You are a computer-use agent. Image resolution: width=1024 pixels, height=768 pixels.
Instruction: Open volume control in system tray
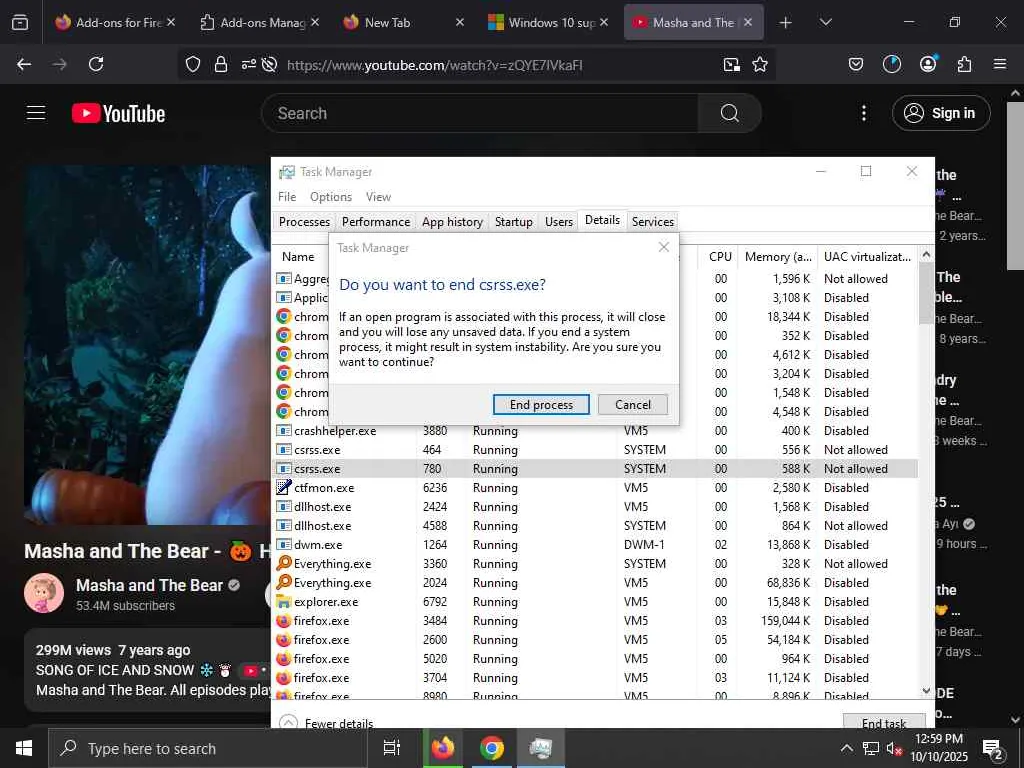tap(894, 748)
